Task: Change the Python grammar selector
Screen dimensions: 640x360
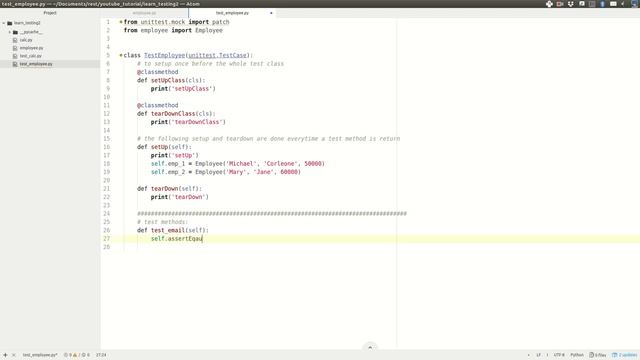Action: [577, 355]
